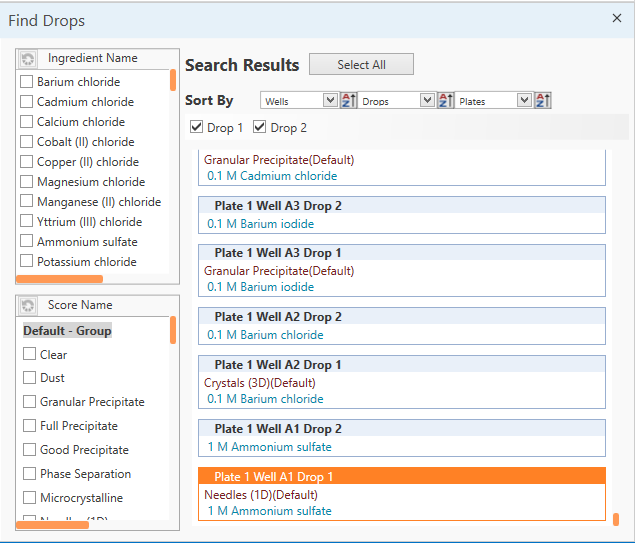The height and width of the screenshot is (543, 635).
Task: Click the 0.1 M Barium iodide link under Well A3 Drop 1
Action: pos(260,287)
